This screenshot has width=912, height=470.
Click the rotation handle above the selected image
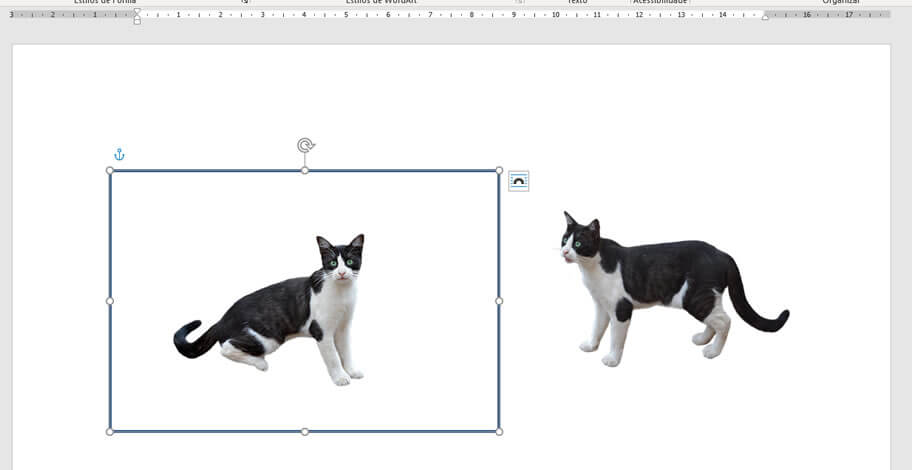click(305, 145)
